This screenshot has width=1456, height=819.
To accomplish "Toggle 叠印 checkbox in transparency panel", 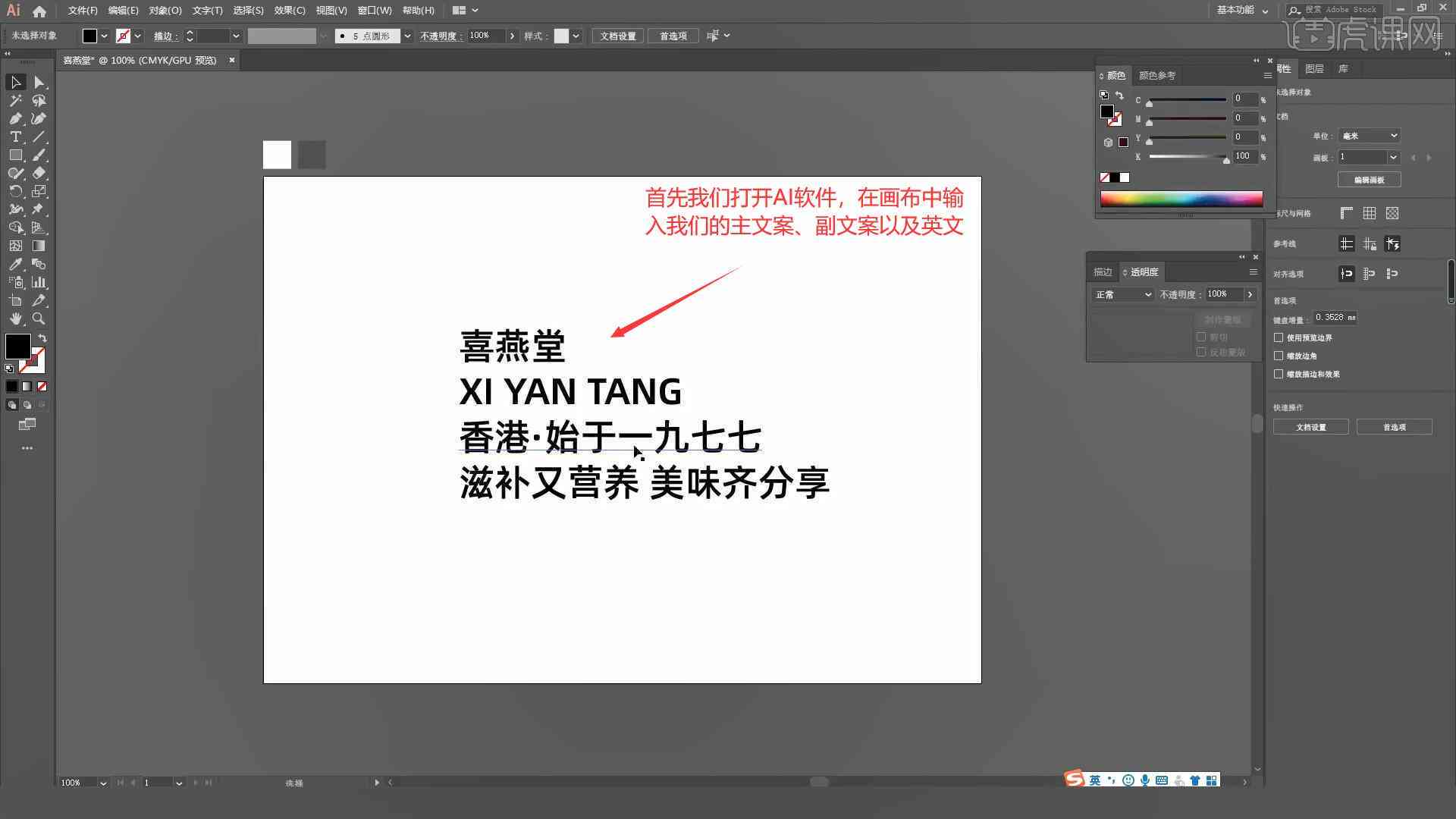I will pyautogui.click(x=1201, y=336).
